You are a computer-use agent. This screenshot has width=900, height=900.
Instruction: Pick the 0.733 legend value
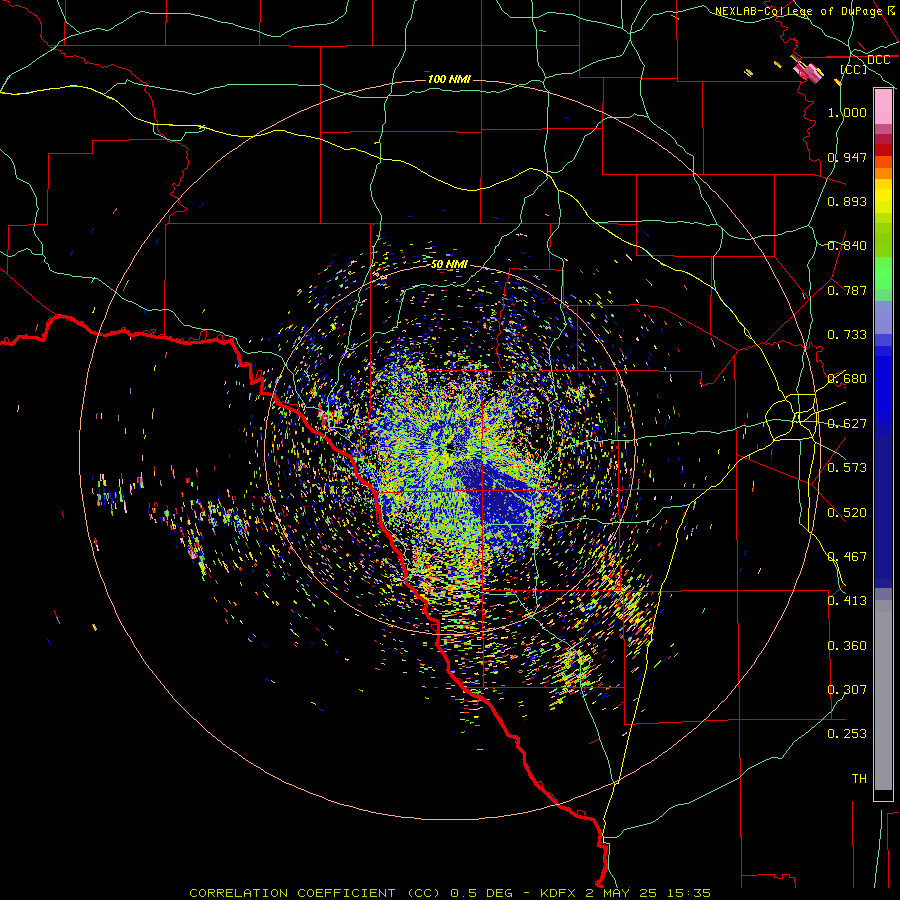tap(847, 334)
